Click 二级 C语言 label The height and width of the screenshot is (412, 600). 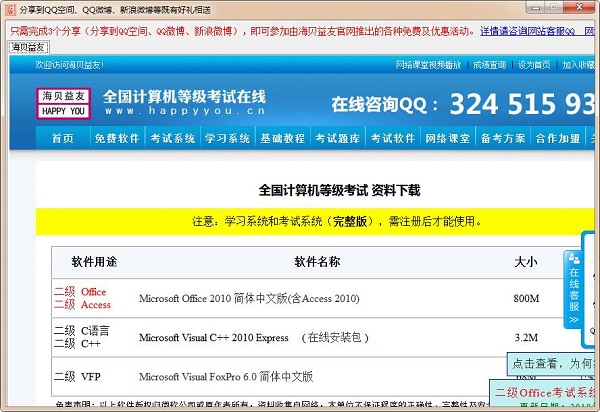click(82, 331)
